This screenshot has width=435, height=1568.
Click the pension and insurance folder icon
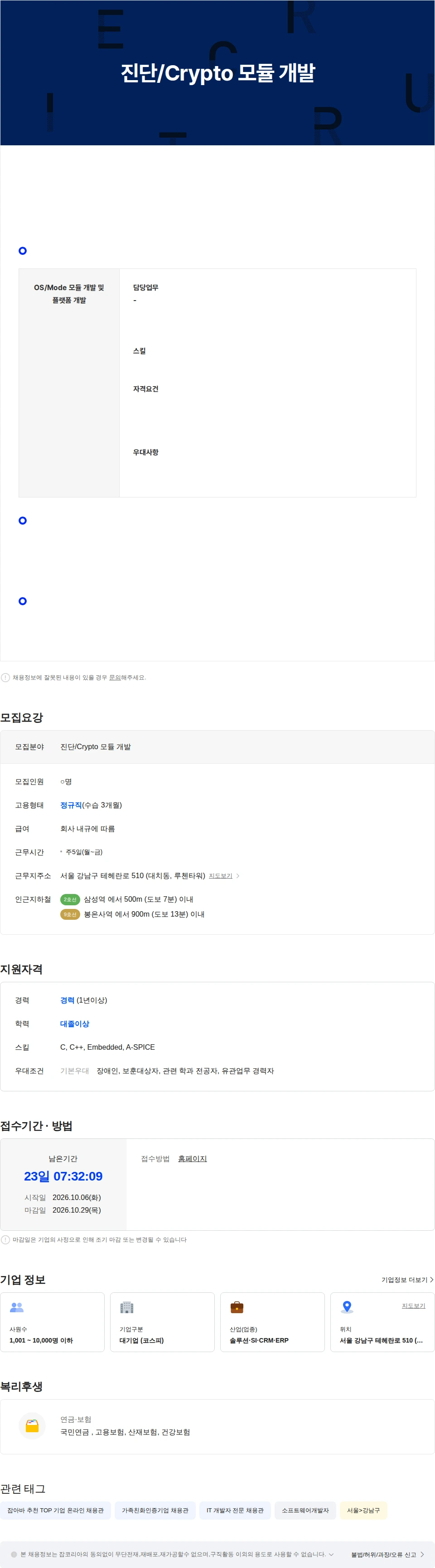point(32,1425)
